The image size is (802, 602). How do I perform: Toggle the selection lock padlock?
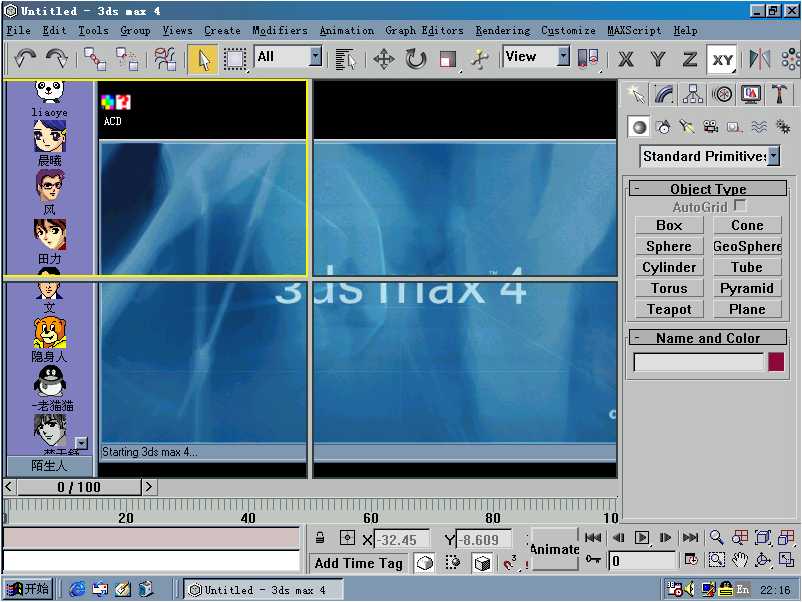point(320,538)
